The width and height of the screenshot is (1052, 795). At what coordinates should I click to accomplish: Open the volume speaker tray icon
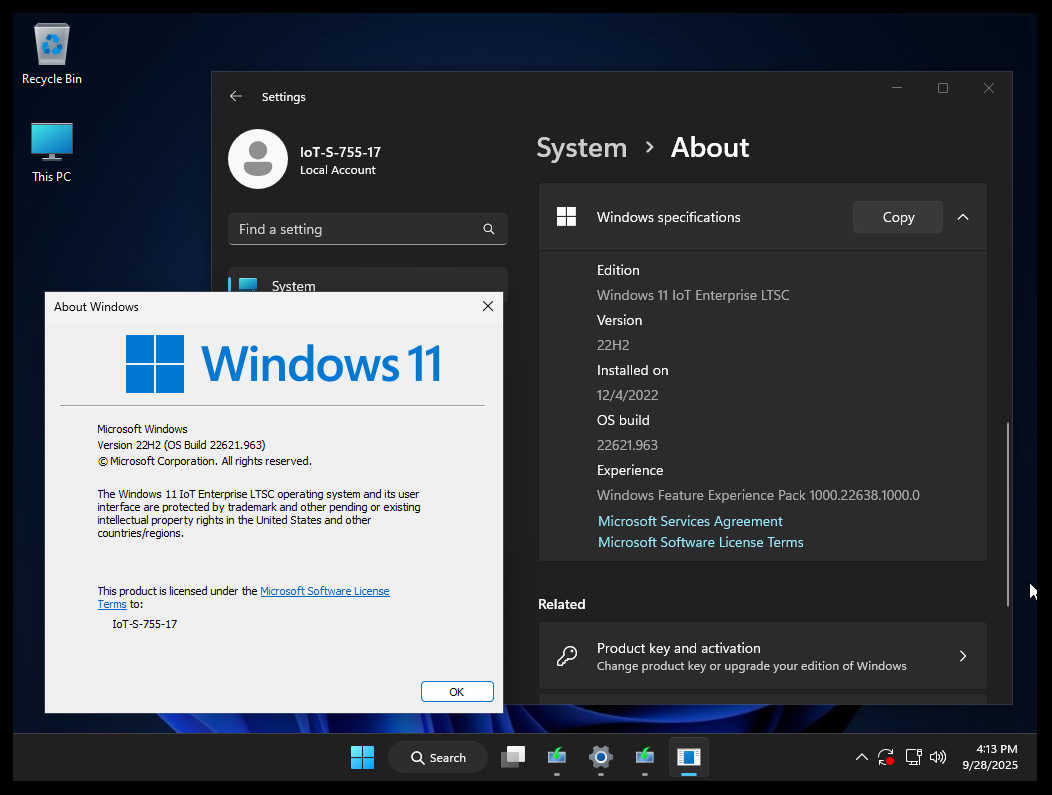click(x=938, y=757)
